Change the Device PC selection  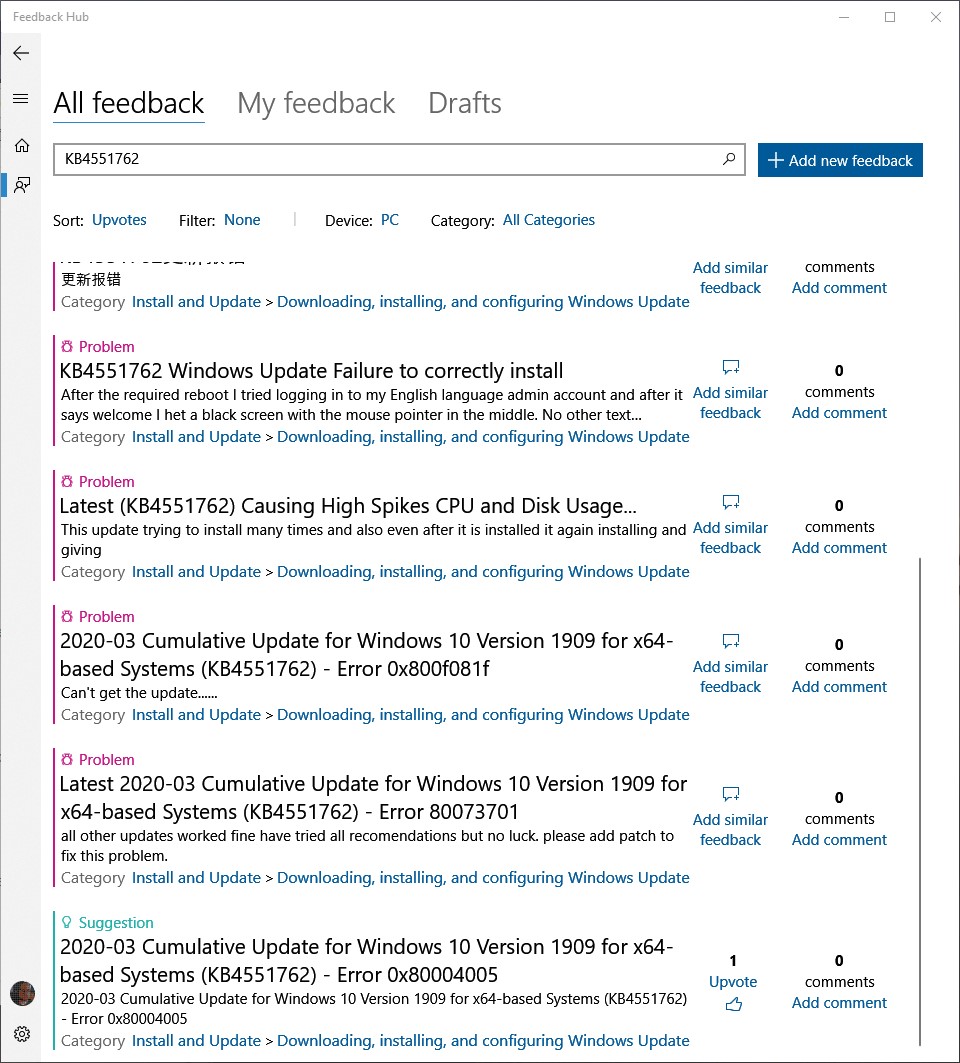pos(390,220)
